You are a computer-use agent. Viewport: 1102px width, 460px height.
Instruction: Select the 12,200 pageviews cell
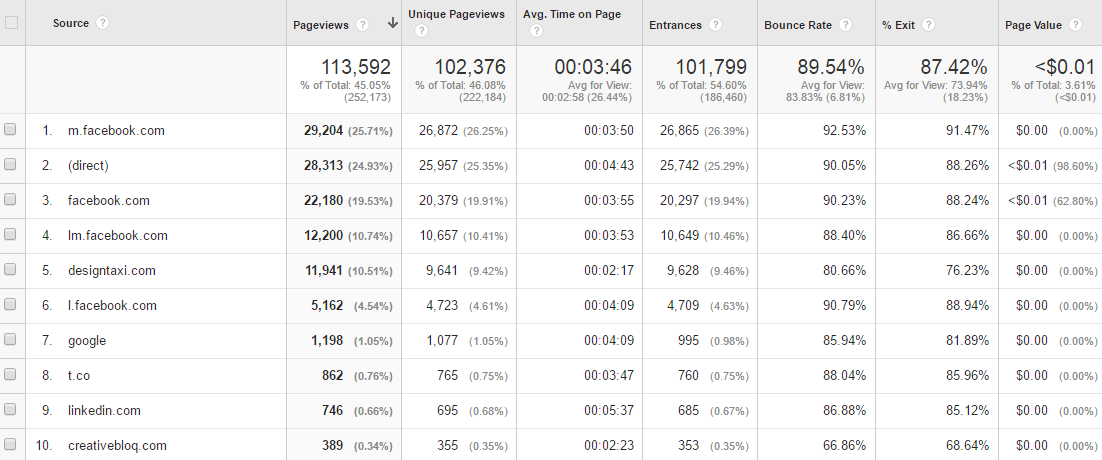(x=323, y=236)
